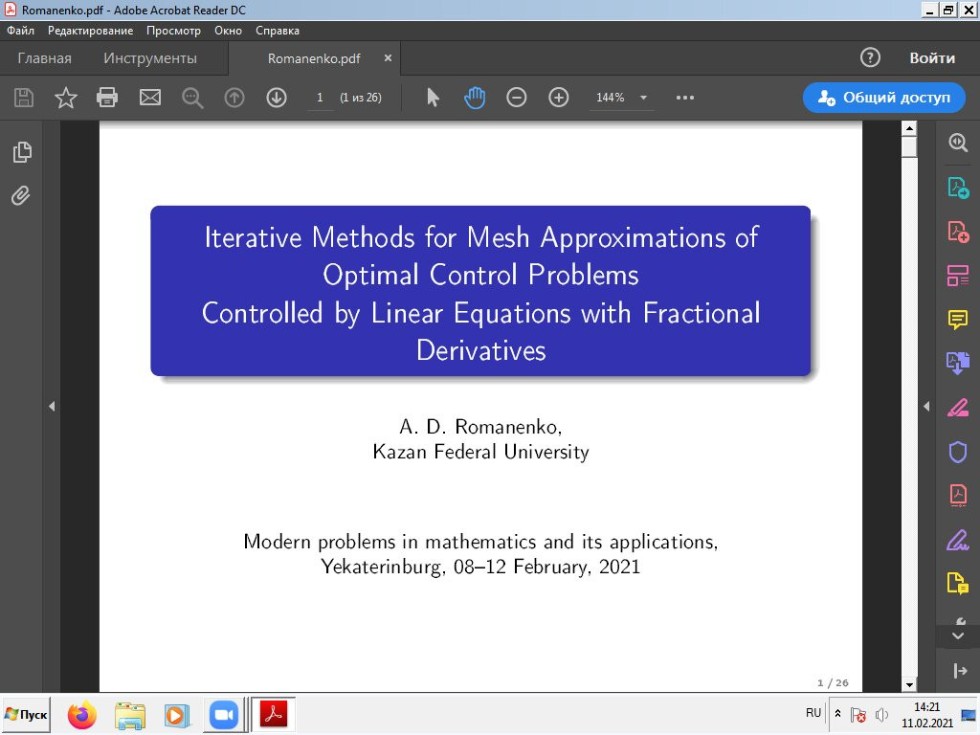
Task: Zoom out with minus button
Action: [x=516, y=98]
